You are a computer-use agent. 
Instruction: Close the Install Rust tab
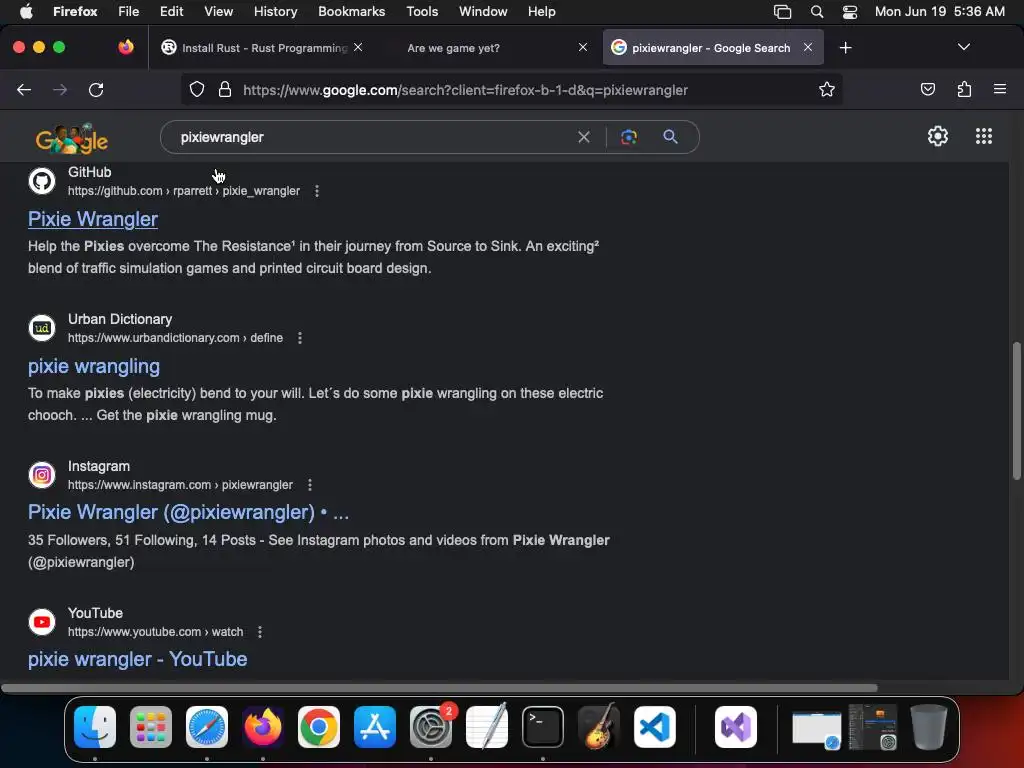(358, 47)
